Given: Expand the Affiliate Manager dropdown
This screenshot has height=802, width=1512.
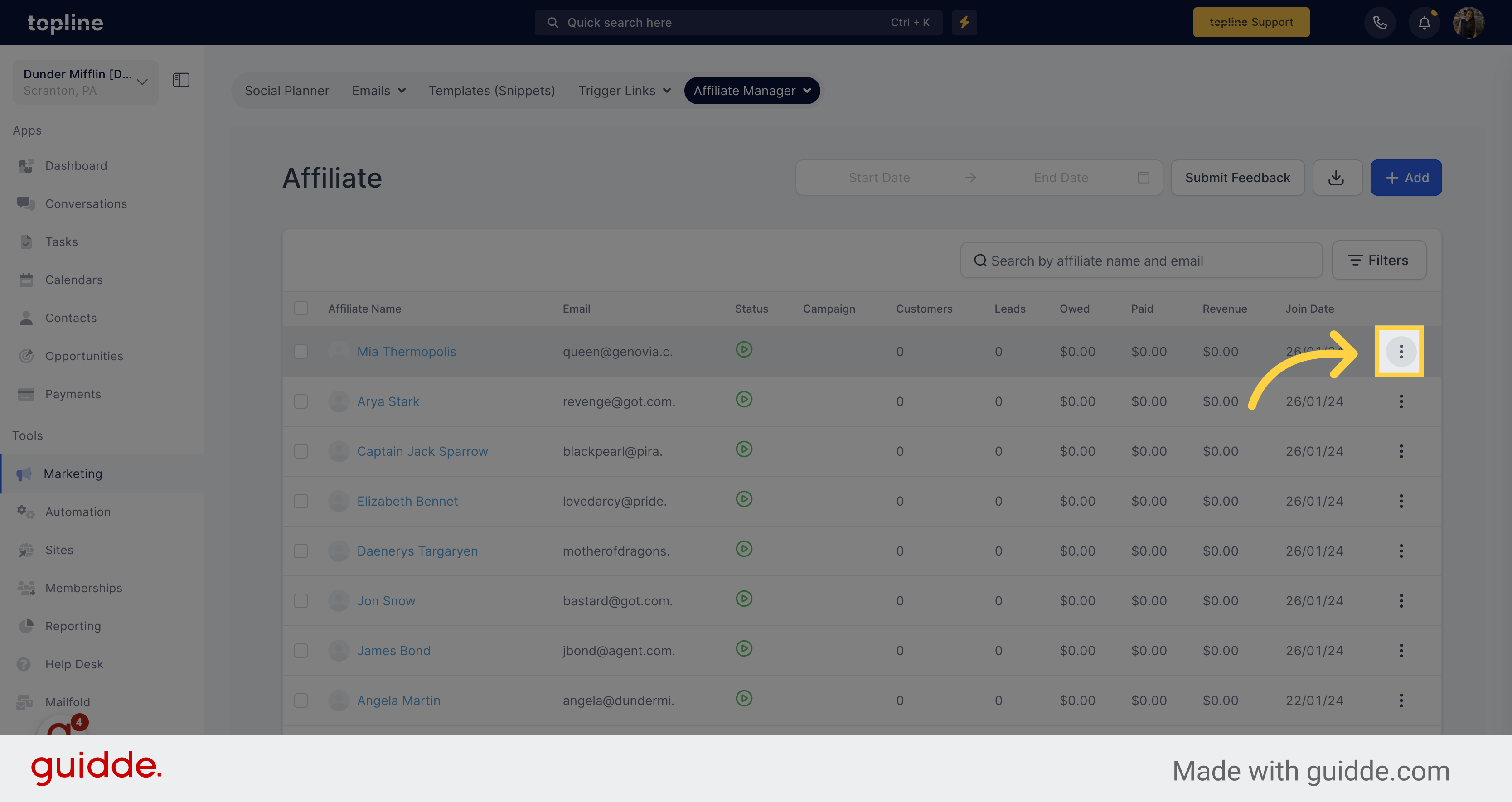Looking at the screenshot, I should (x=752, y=91).
